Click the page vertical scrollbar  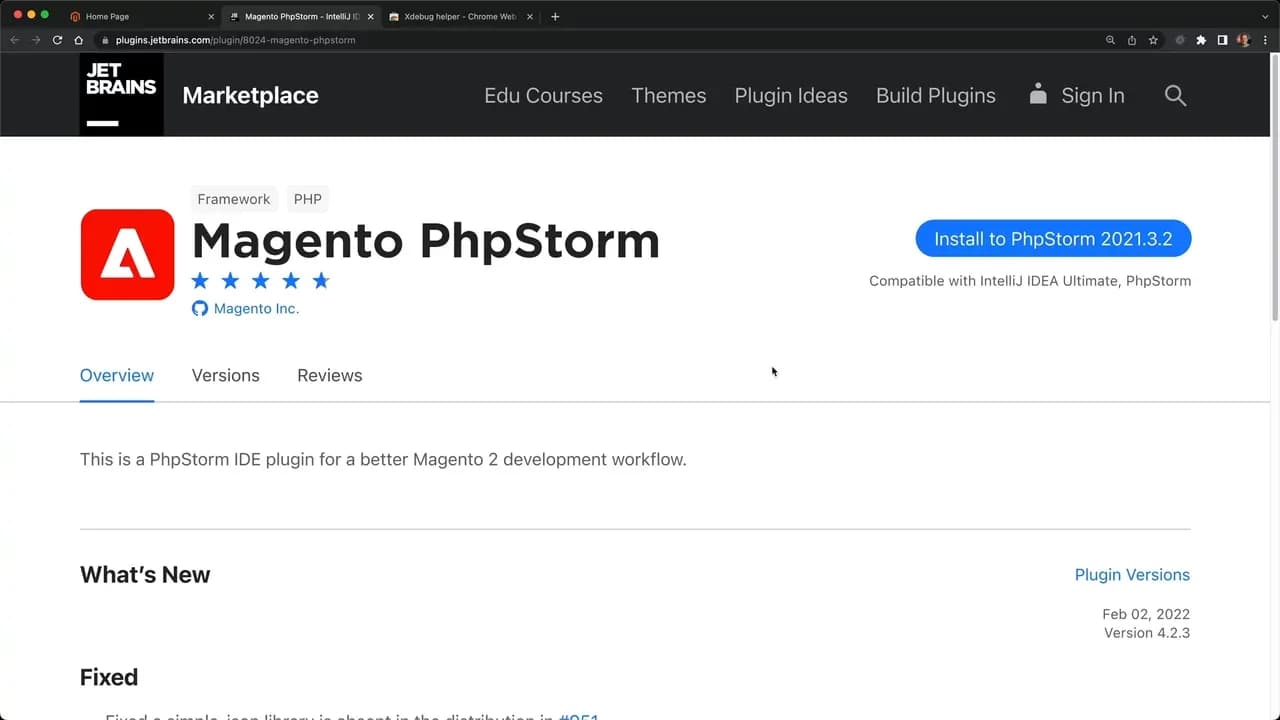1274,190
